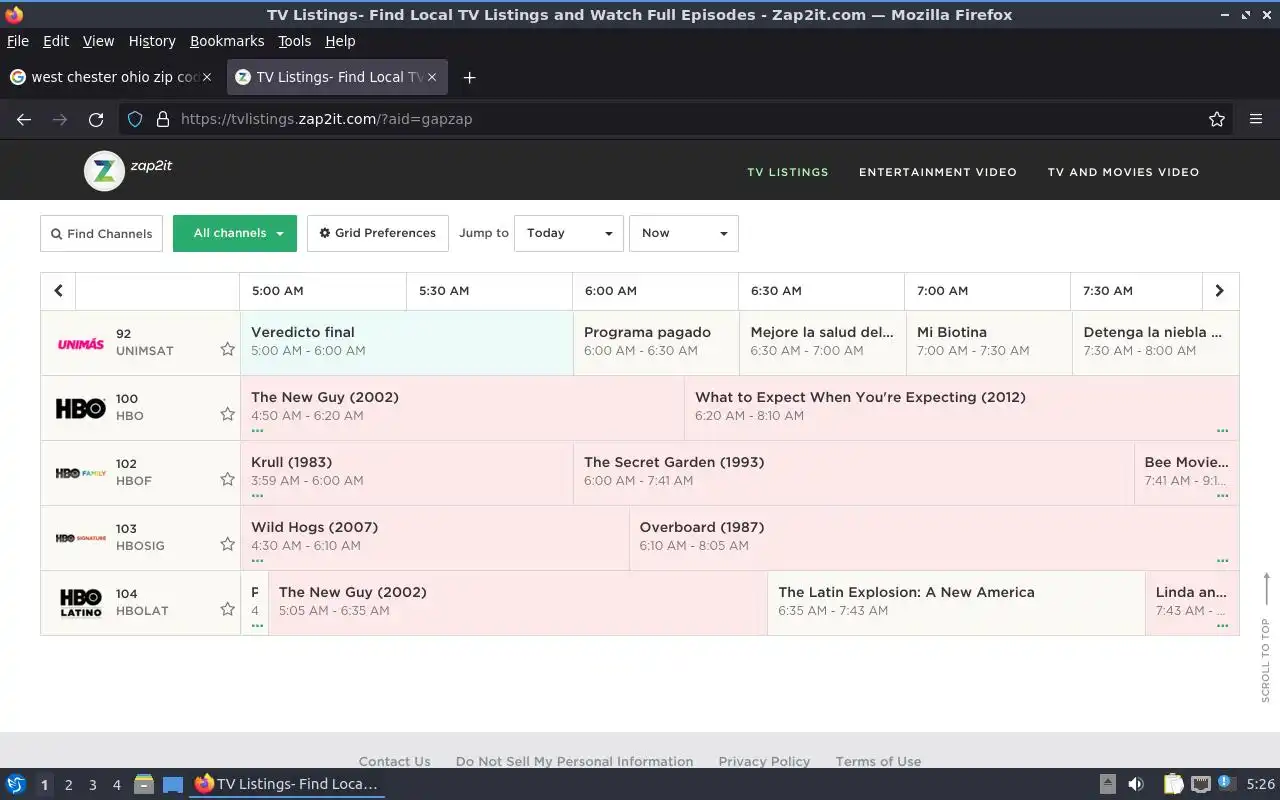Open the taskbar file manager icon
This screenshot has width=1280, height=800.
point(143,784)
